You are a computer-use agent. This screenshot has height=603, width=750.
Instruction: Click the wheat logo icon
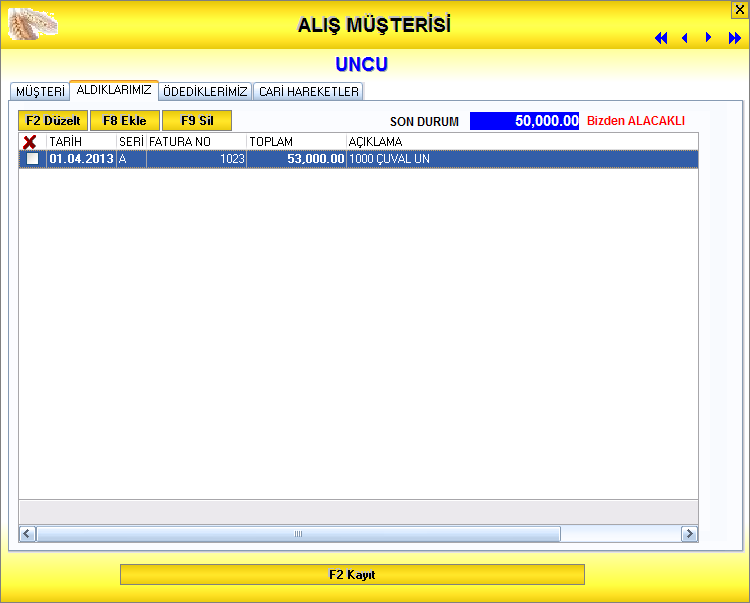32,23
